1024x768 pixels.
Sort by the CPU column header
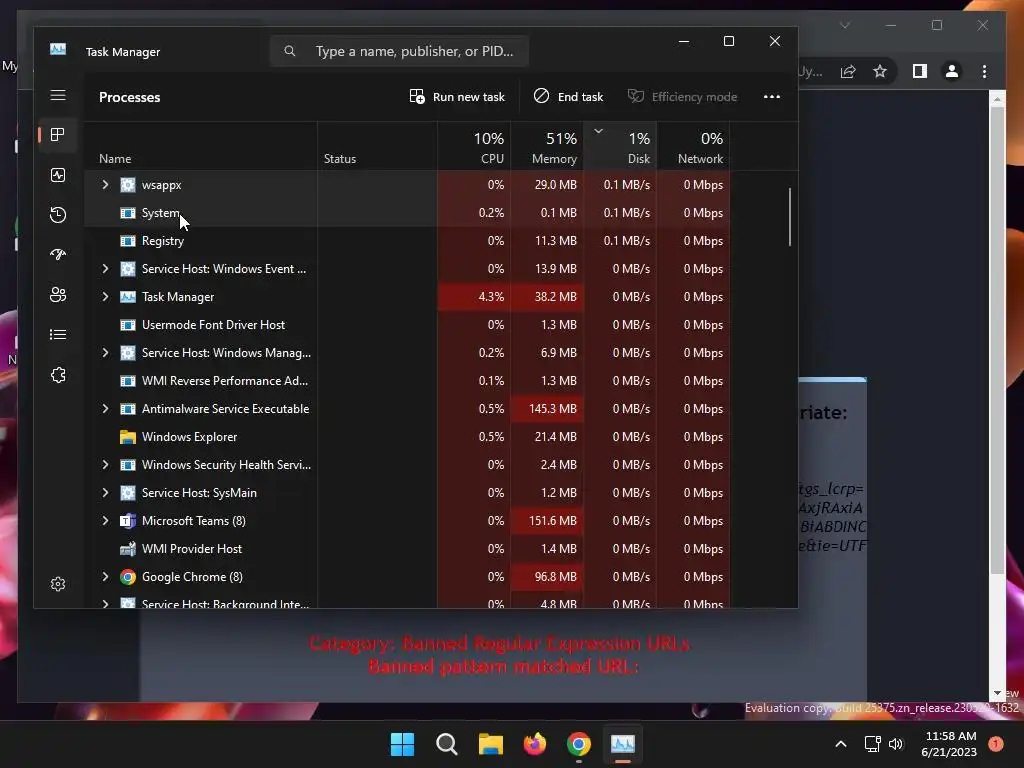tap(474, 146)
